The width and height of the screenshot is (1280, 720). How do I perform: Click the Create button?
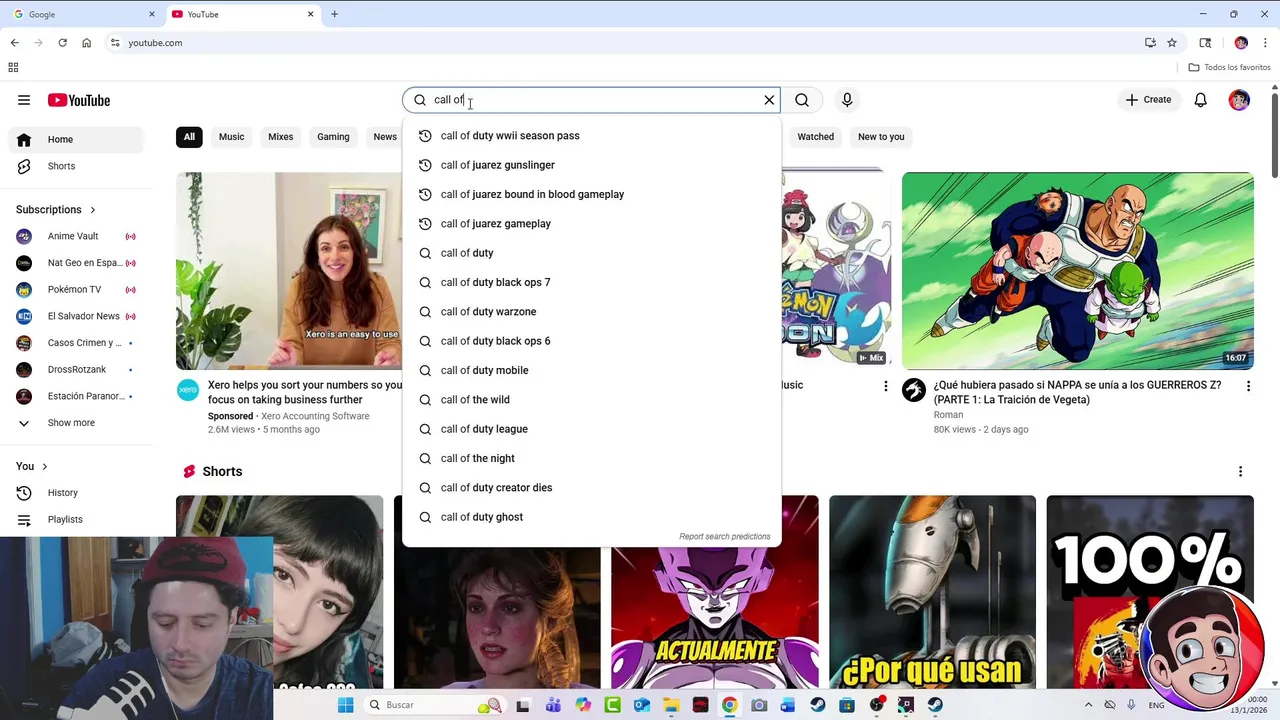pos(1148,100)
